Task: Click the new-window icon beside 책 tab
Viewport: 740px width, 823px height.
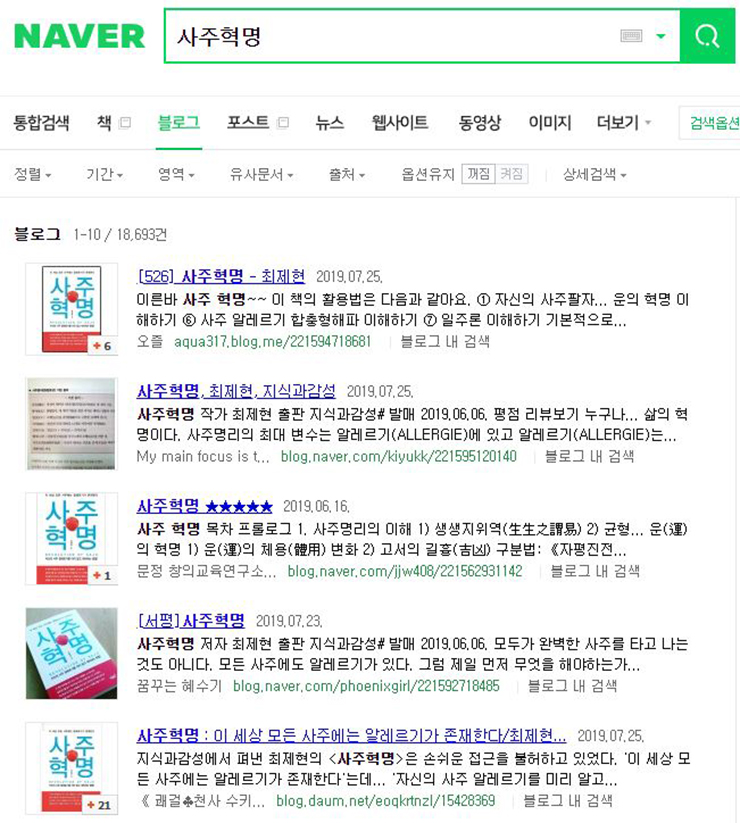Action: 125,123
